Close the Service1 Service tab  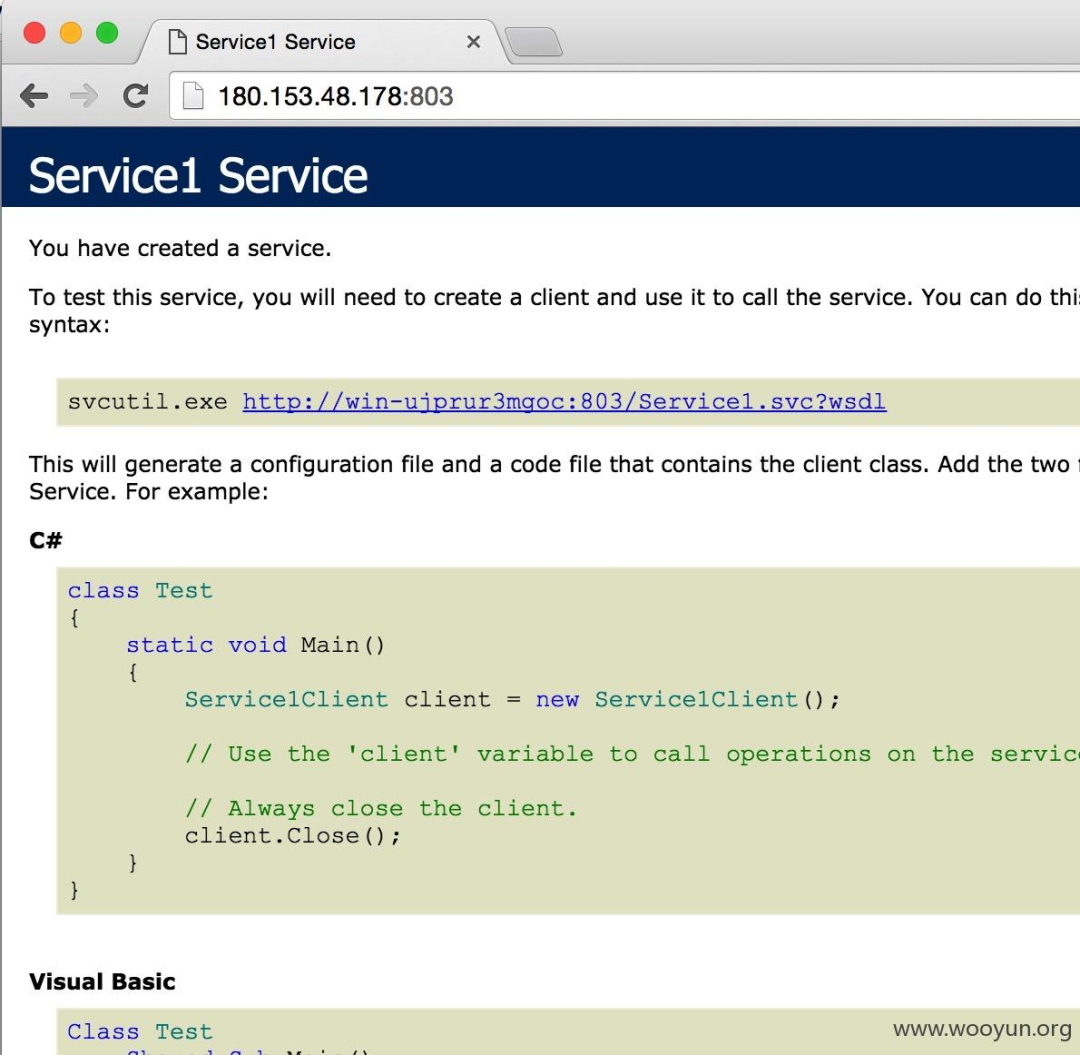point(473,42)
